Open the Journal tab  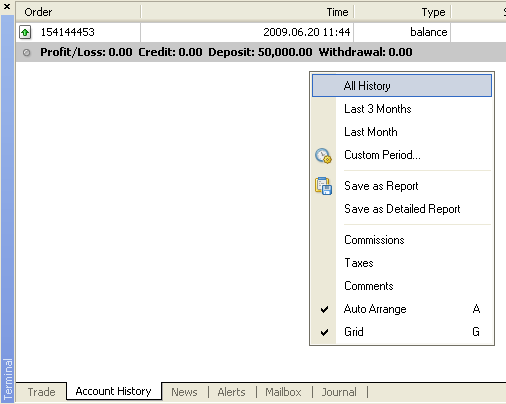point(339,392)
